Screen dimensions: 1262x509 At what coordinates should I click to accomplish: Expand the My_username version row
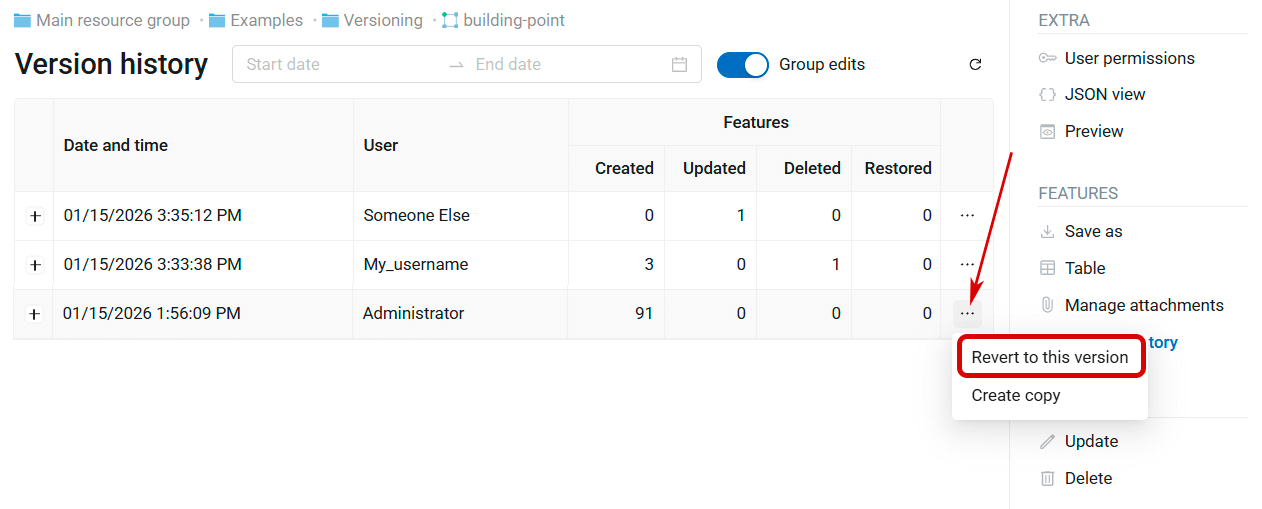point(35,265)
